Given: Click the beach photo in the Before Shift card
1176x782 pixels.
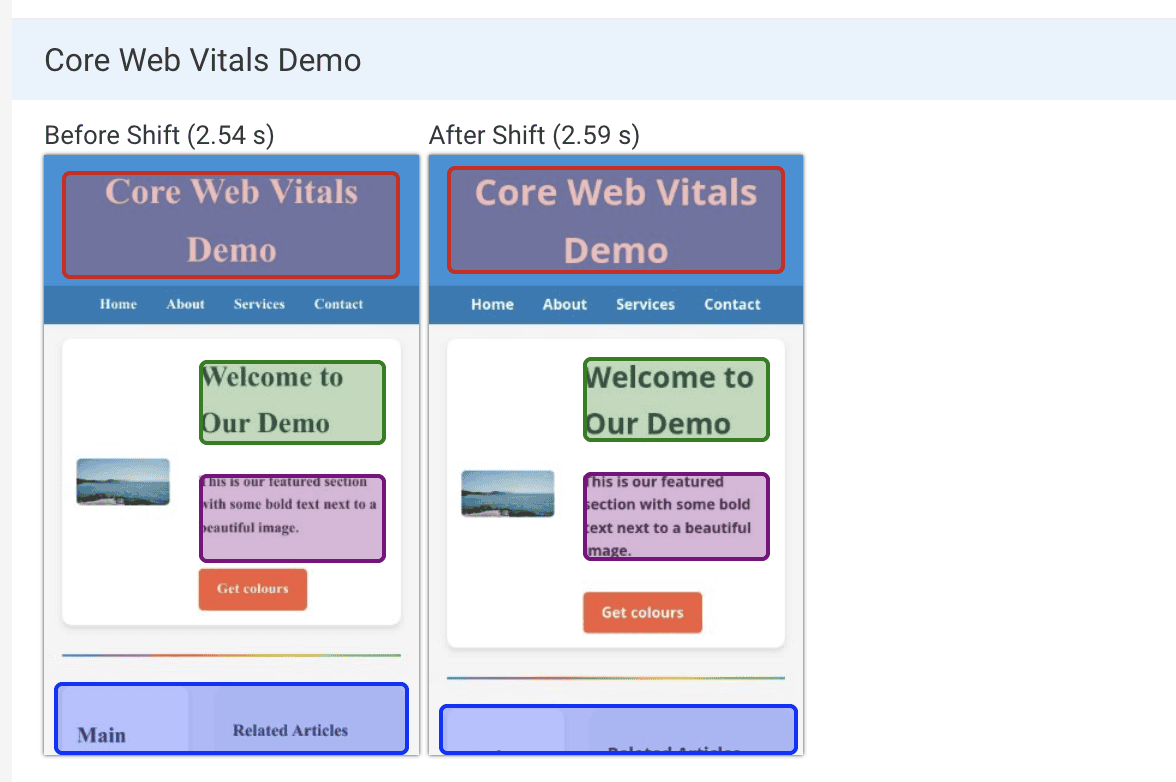Looking at the screenshot, I should (122, 481).
